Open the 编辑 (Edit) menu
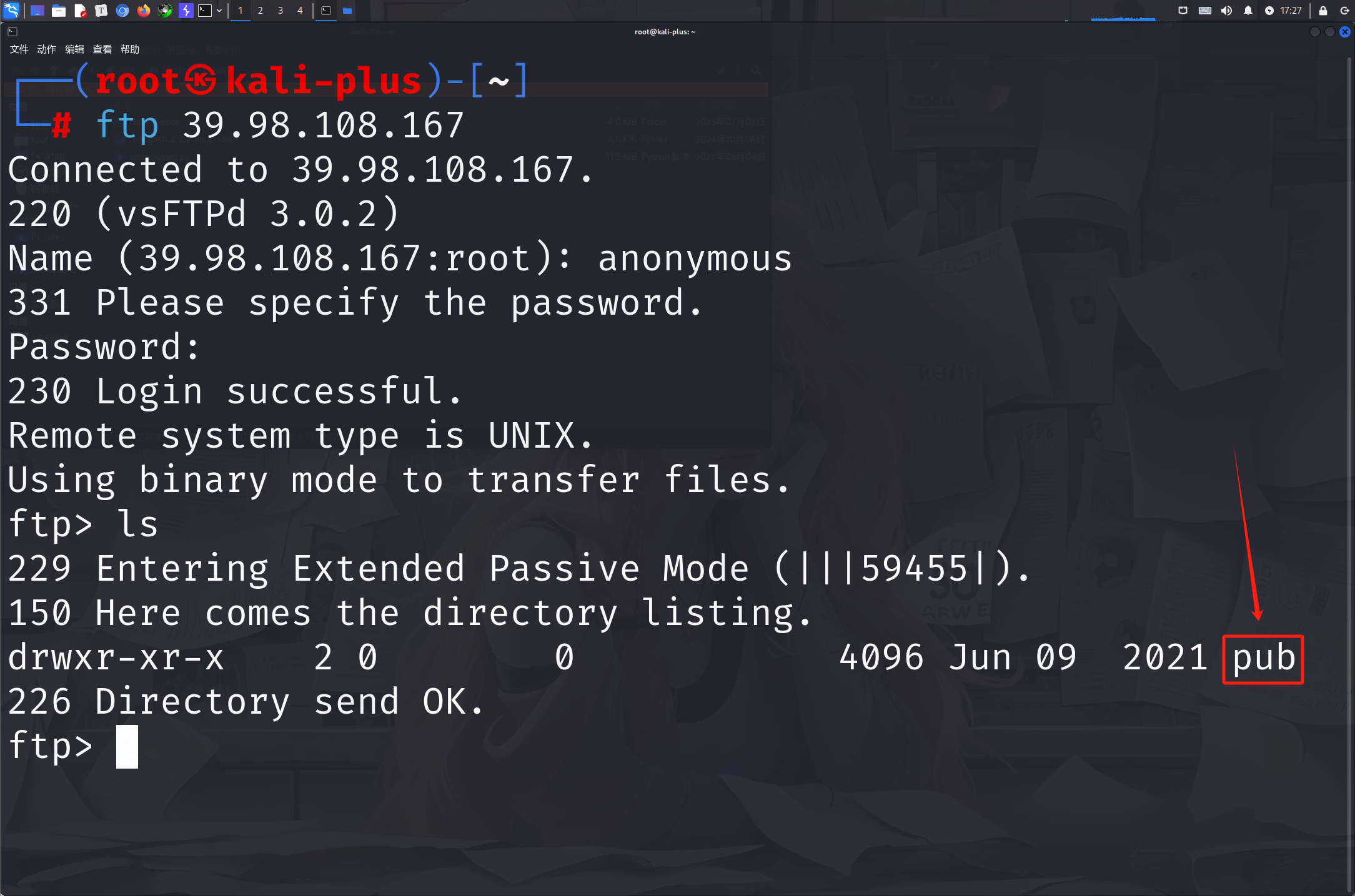Image resolution: width=1355 pixels, height=896 pixels. (x=74, y=49)
